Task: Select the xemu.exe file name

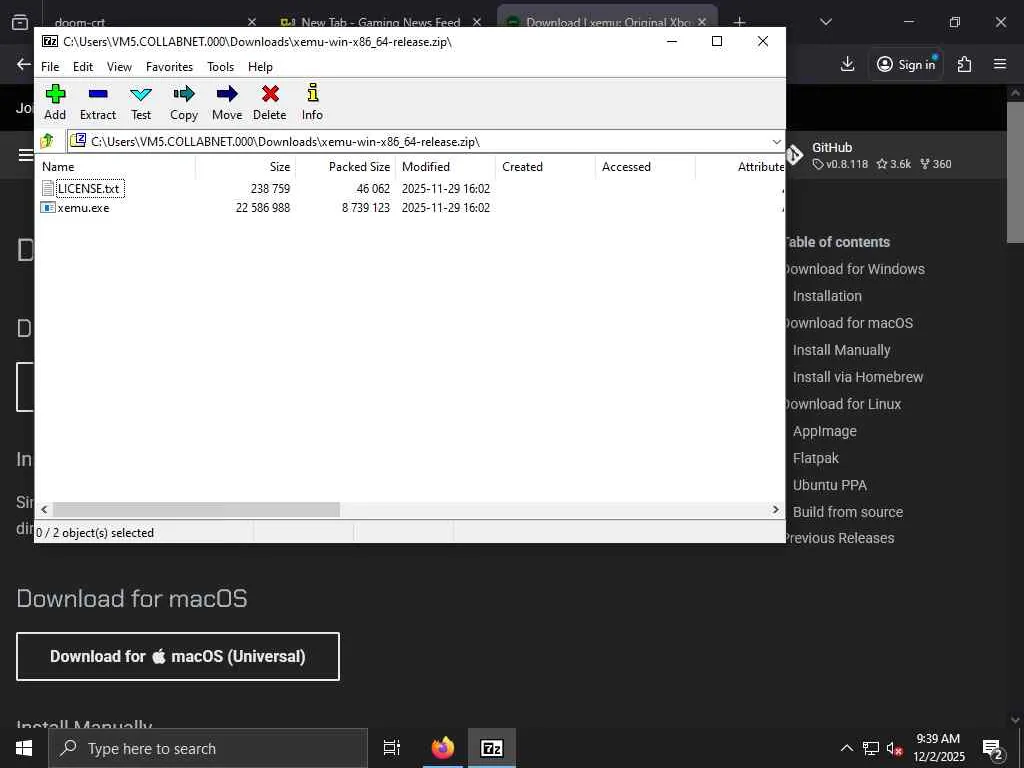Action: tap(83, 208)
